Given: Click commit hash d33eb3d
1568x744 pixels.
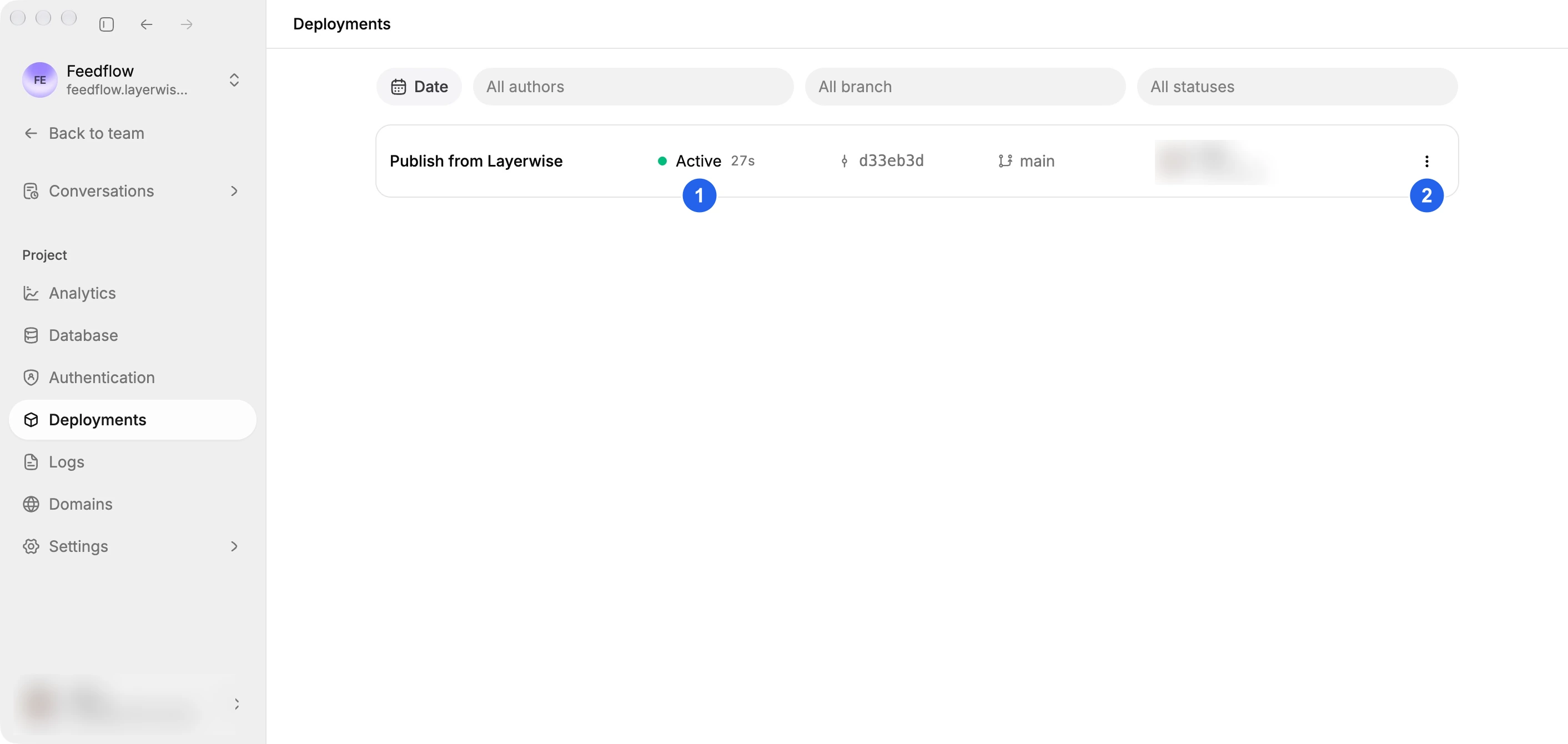Looking at the screenshot, I should click(x=891, y=160).
